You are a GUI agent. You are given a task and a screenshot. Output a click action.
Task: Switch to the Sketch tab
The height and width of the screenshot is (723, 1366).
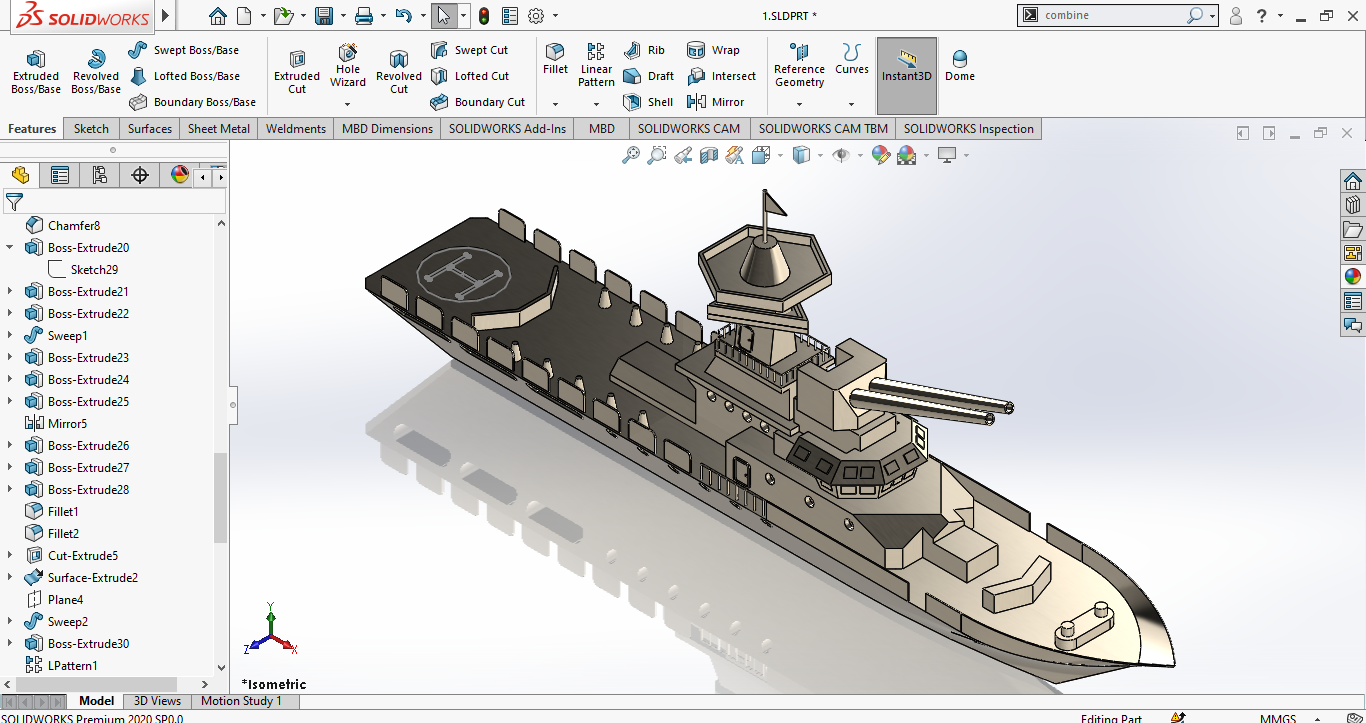click(x=91, y=129)
